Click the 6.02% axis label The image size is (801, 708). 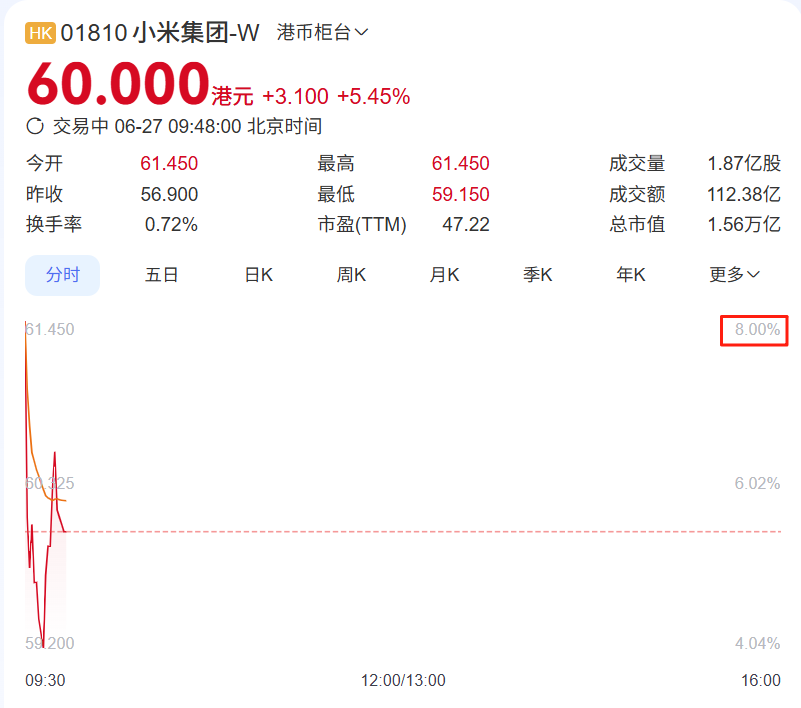[757, 483]
